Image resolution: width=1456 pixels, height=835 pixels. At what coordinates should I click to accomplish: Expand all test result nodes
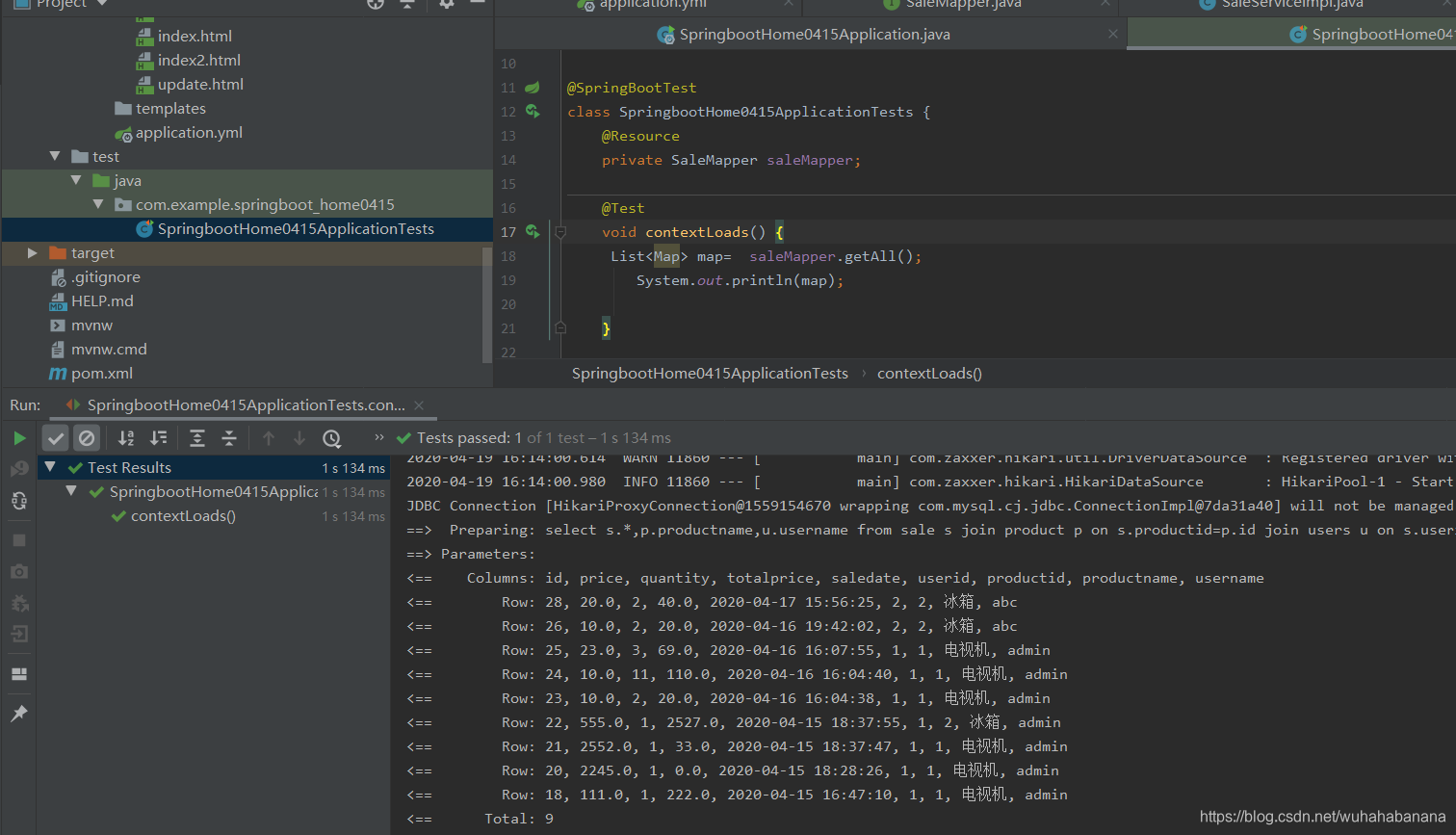pyautogui.click(x=197, y=438)
